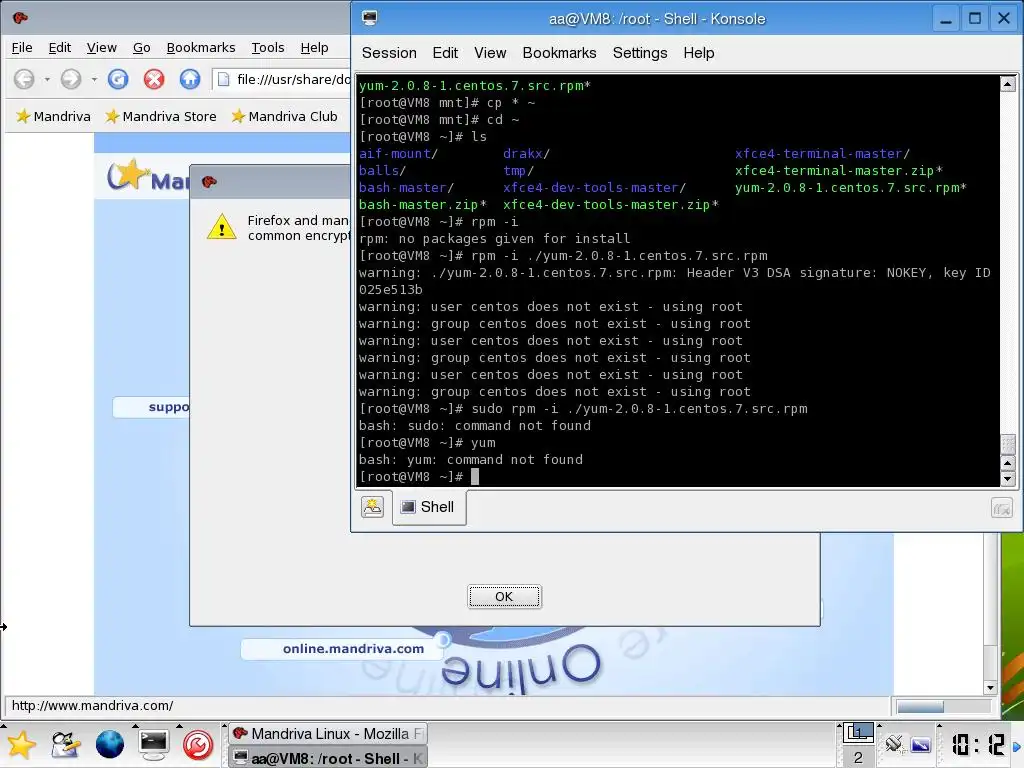The image size is (1024, 768).
Task: Open Forward history dropdown arrow in Firefox
Action: [x=94, y=80]
